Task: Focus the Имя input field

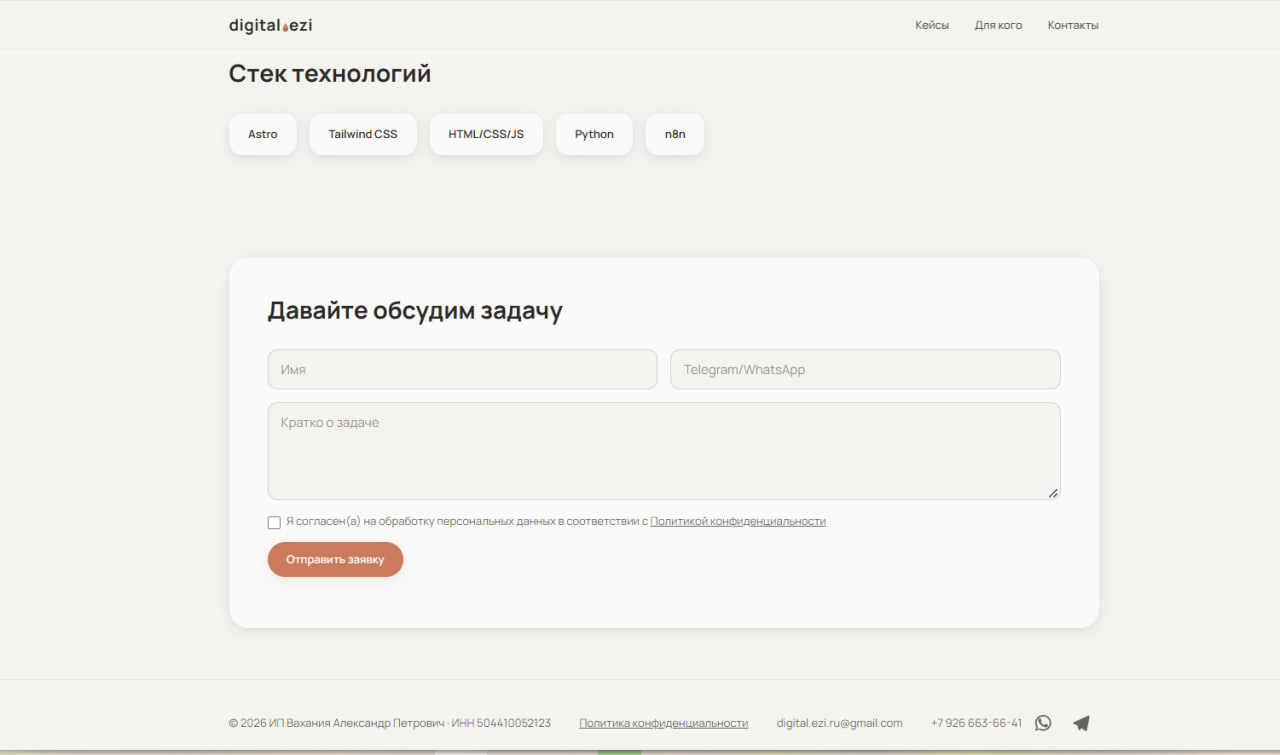Action: point(462,369)
